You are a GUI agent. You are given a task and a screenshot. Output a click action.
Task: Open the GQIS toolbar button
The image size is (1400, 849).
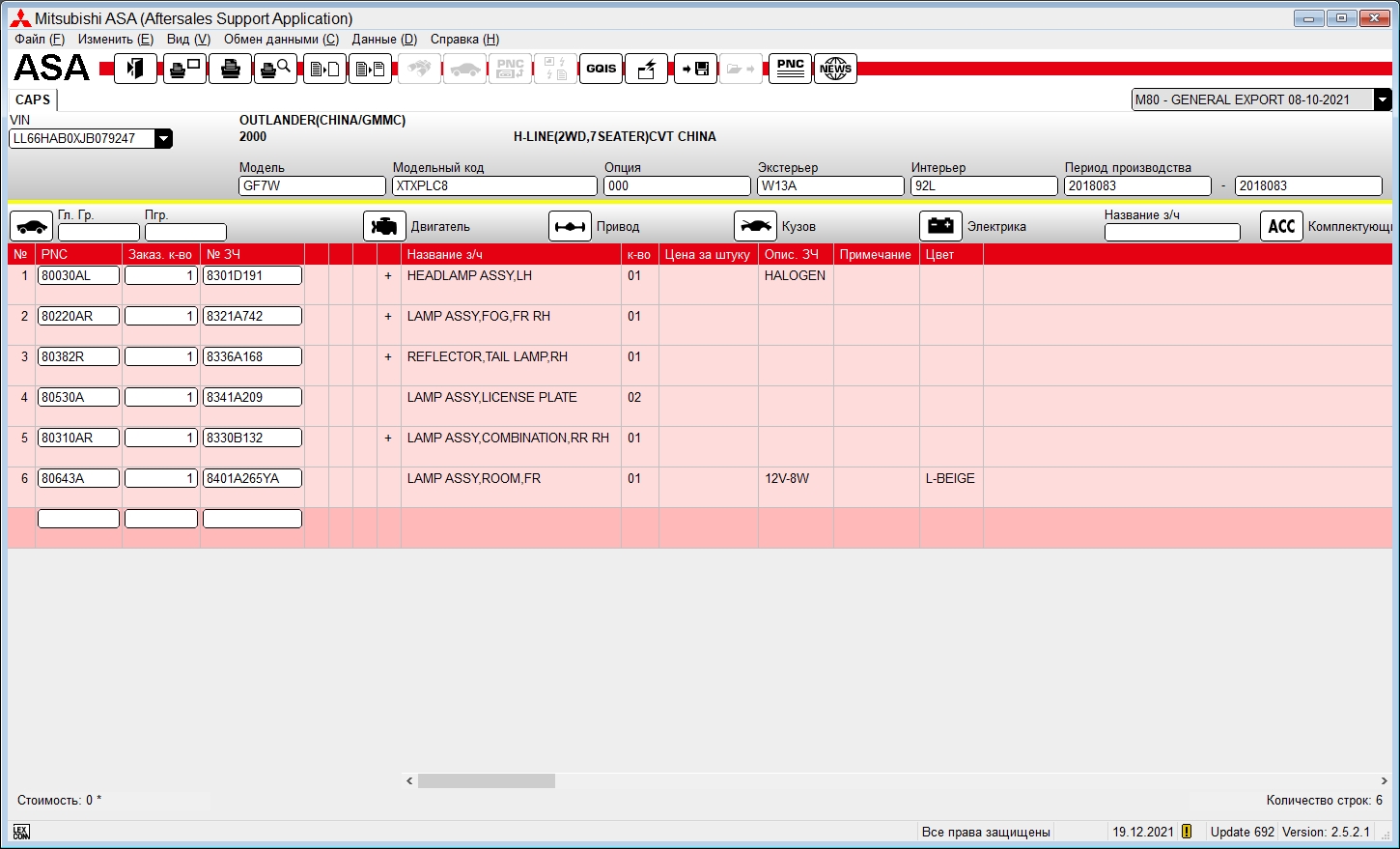pos(601,69)
